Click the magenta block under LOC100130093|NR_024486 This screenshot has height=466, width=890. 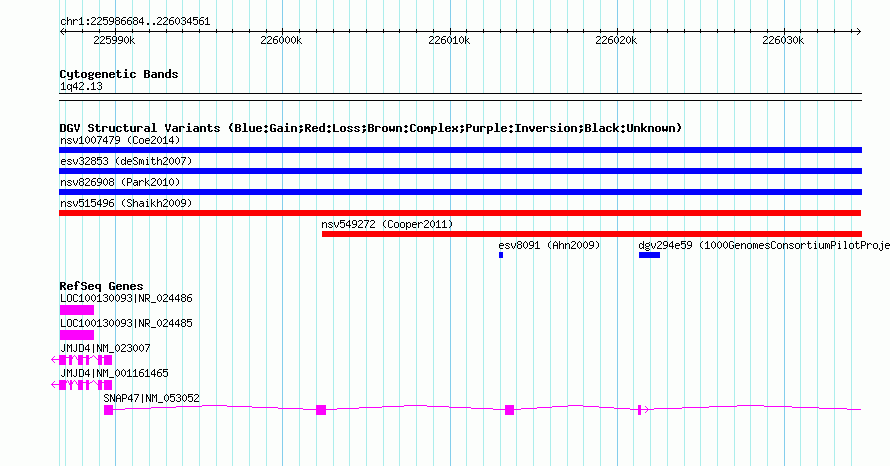point(77,310)
